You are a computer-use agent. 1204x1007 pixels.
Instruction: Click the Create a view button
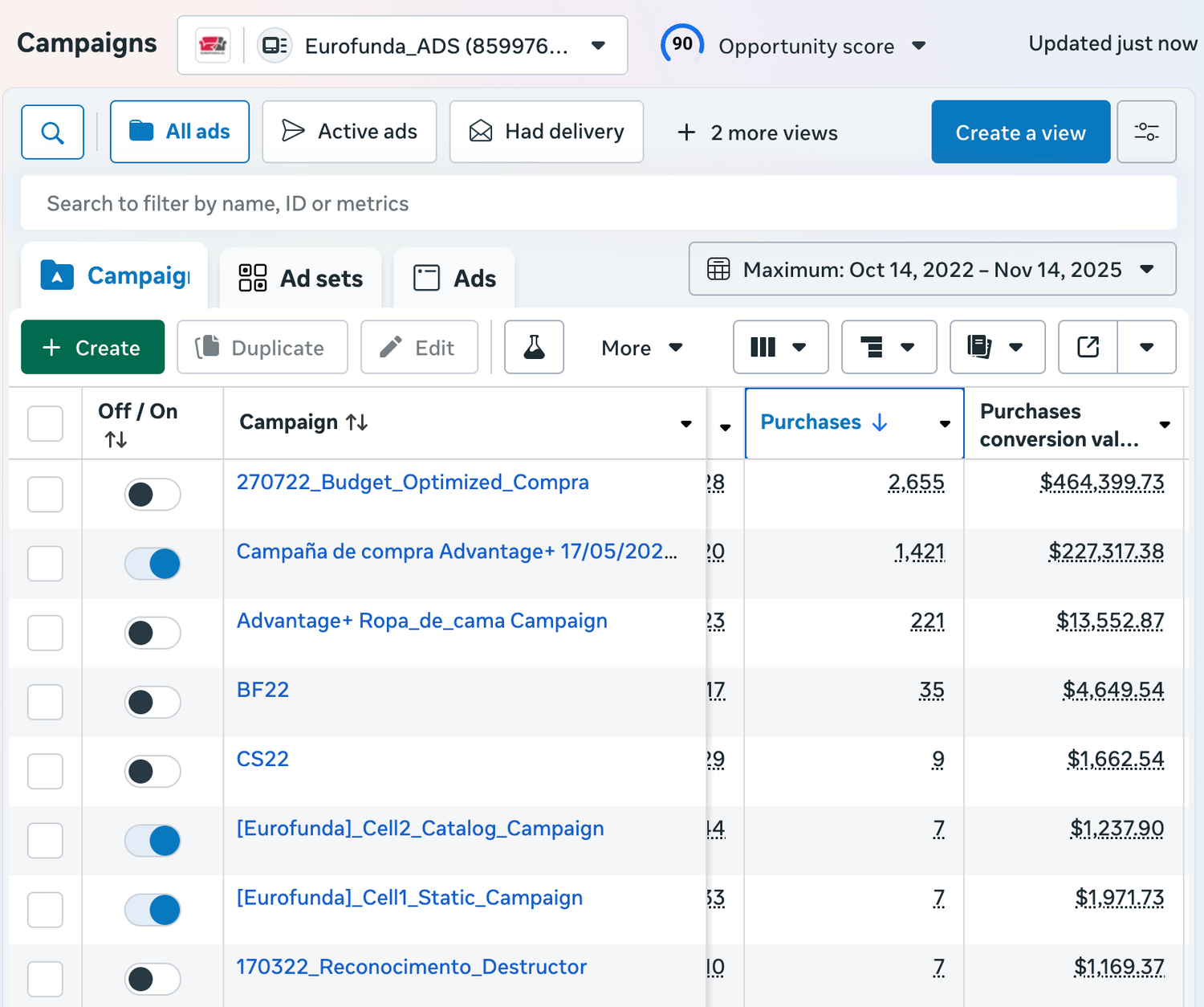pyautogui.click(x=1020, y=132)
